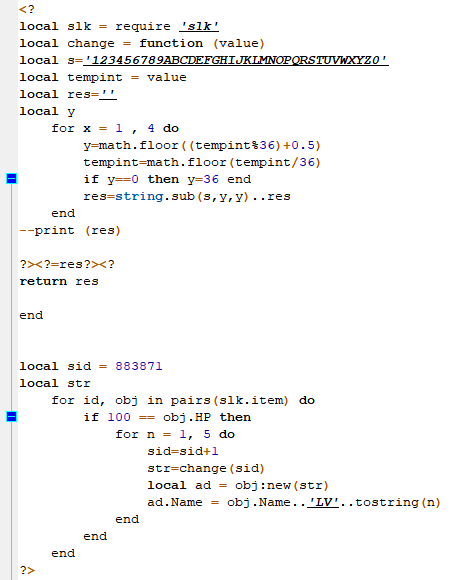Image resolution: width=476 pixels, height=580 pixels.
Task: Click the 'return res' line
Action: click(59, 281)
